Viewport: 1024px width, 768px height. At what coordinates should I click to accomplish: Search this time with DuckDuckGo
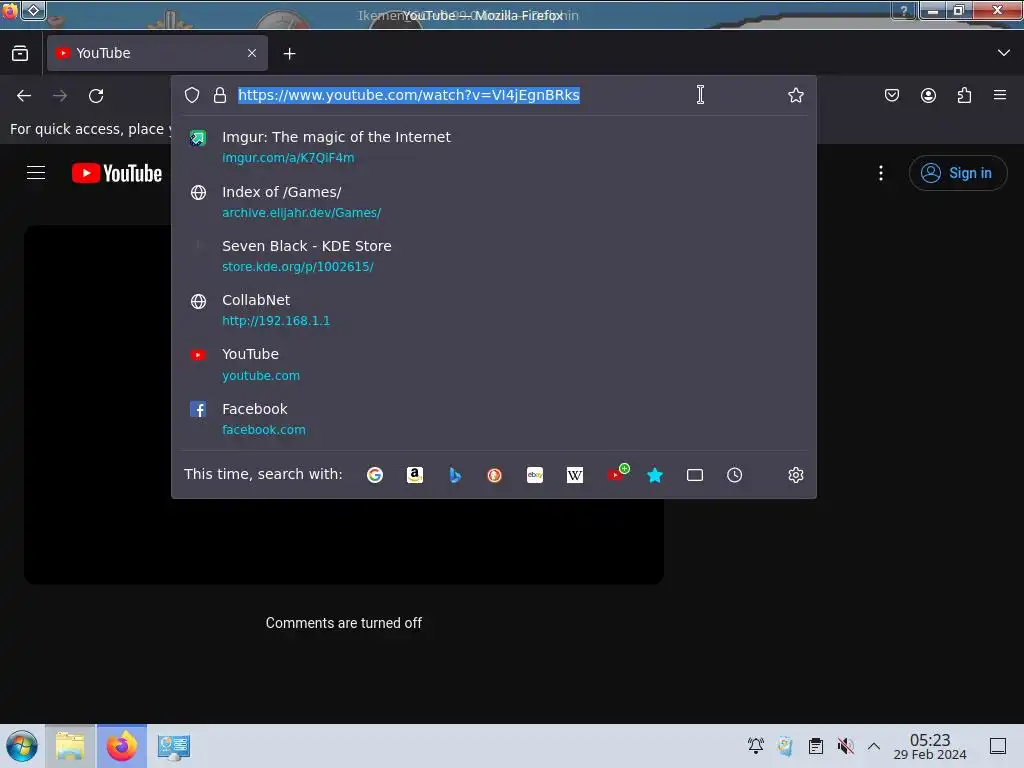(494, 475)
